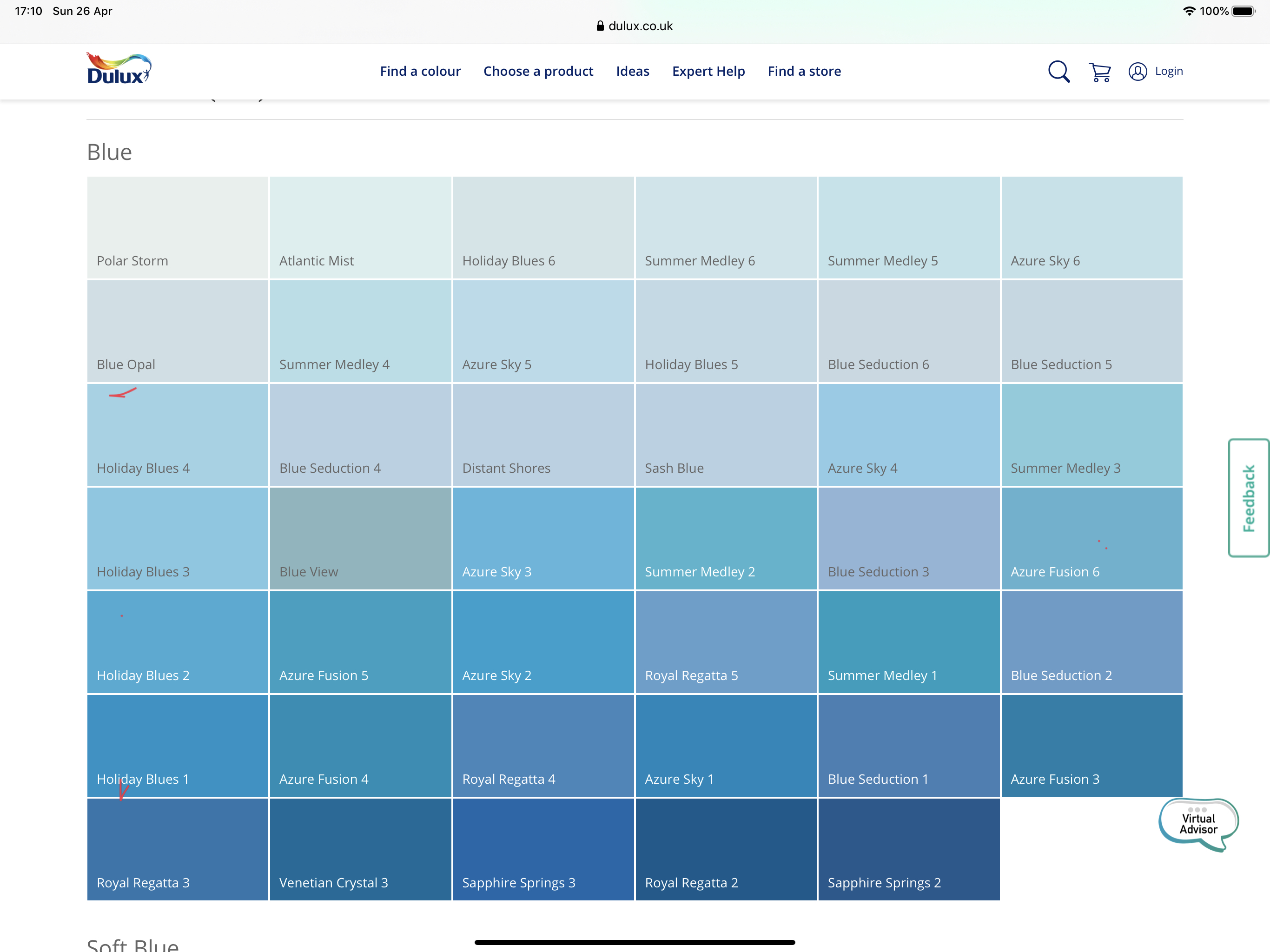Open Choose a product menu
Image resolution: width=1270 pixels, height=952 pixels.
coord(538,71)
